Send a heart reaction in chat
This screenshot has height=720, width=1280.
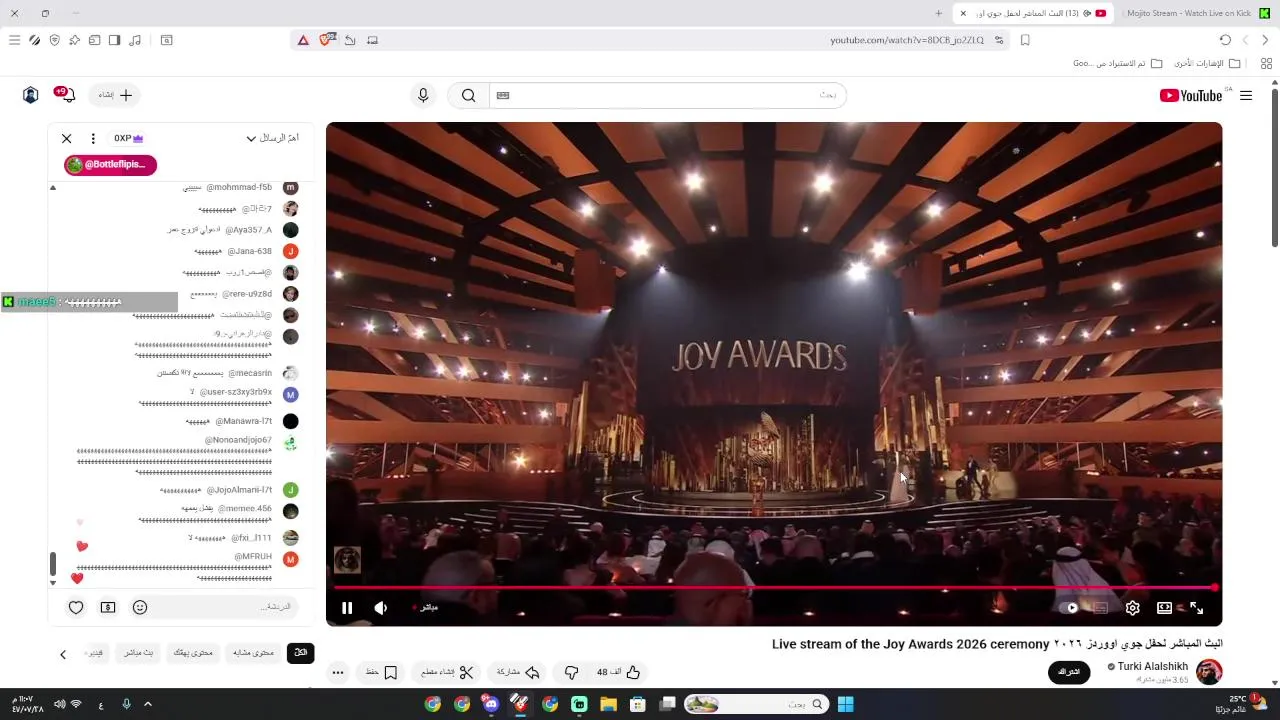coord(76,607)
